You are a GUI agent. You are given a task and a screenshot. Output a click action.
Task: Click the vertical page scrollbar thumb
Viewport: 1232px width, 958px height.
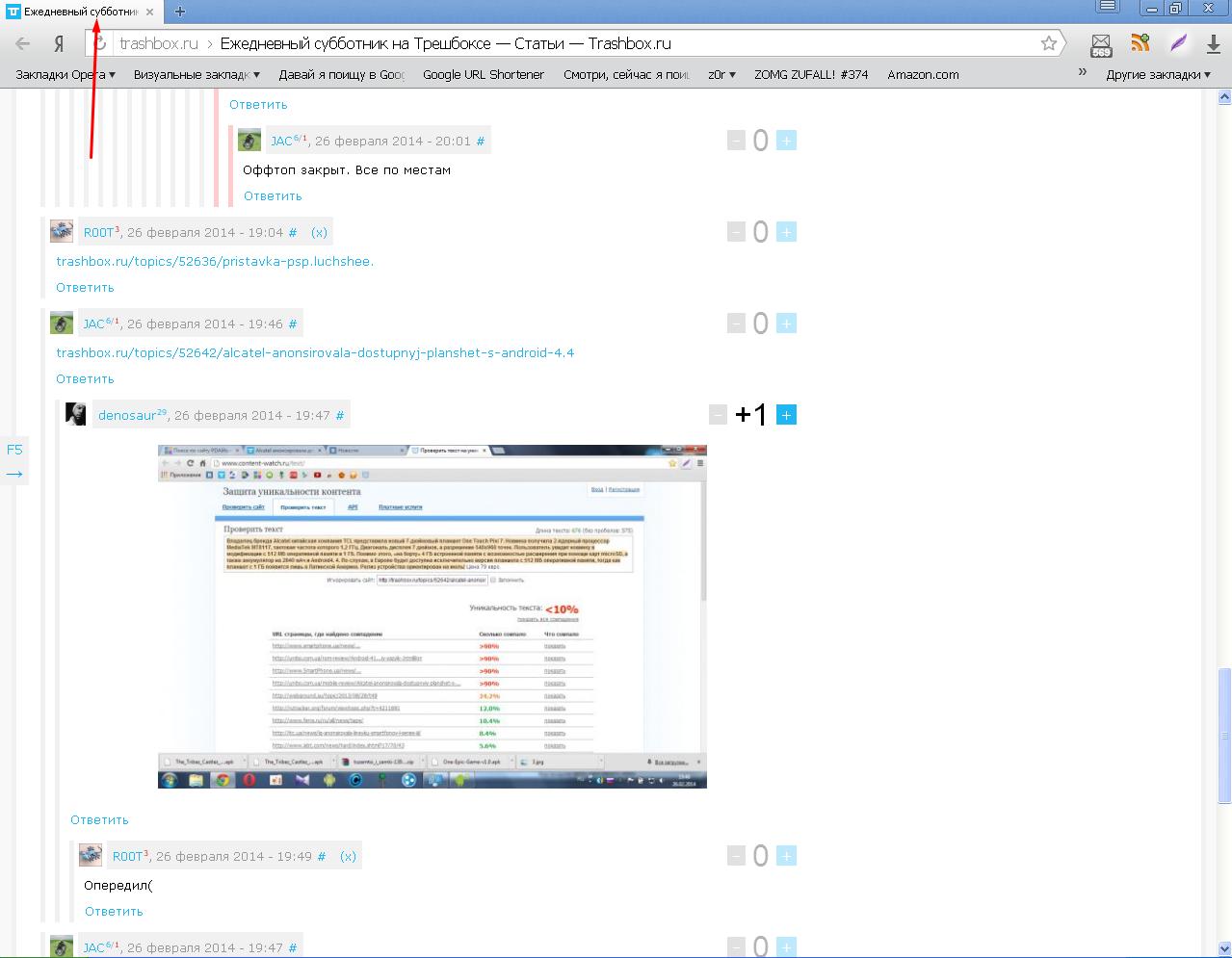[1224, 735]
